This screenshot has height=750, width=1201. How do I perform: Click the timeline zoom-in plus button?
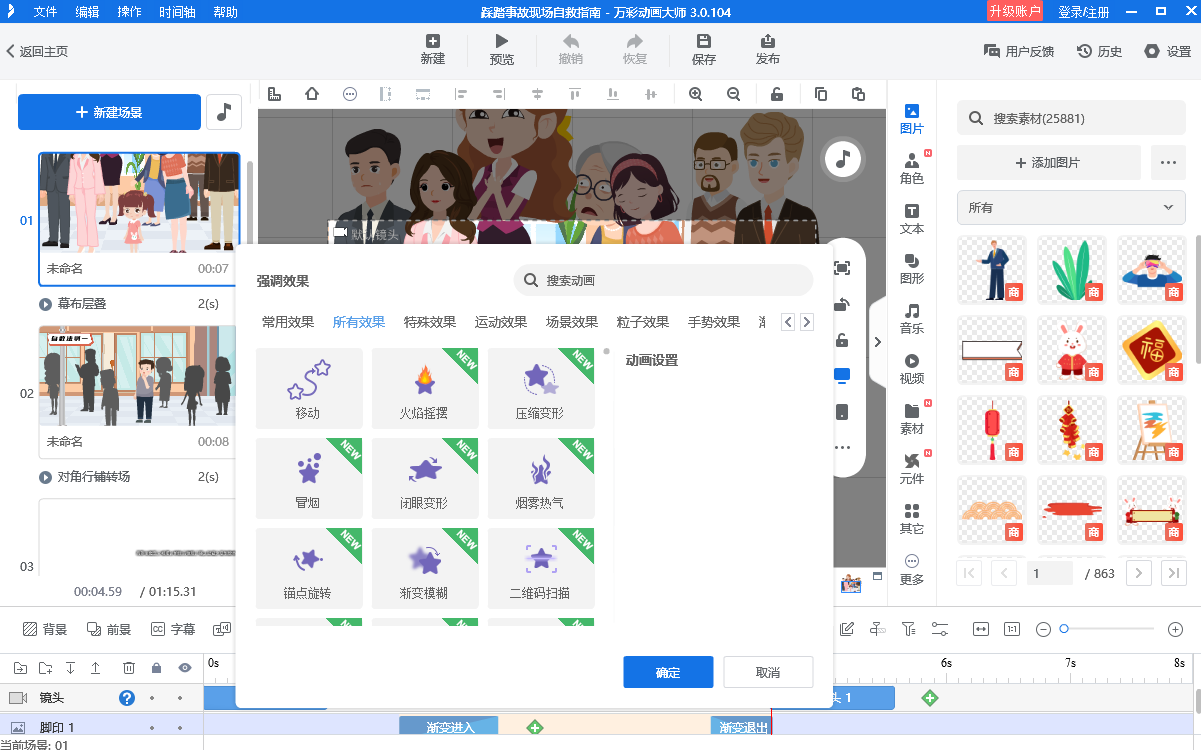coord(1175,629)
